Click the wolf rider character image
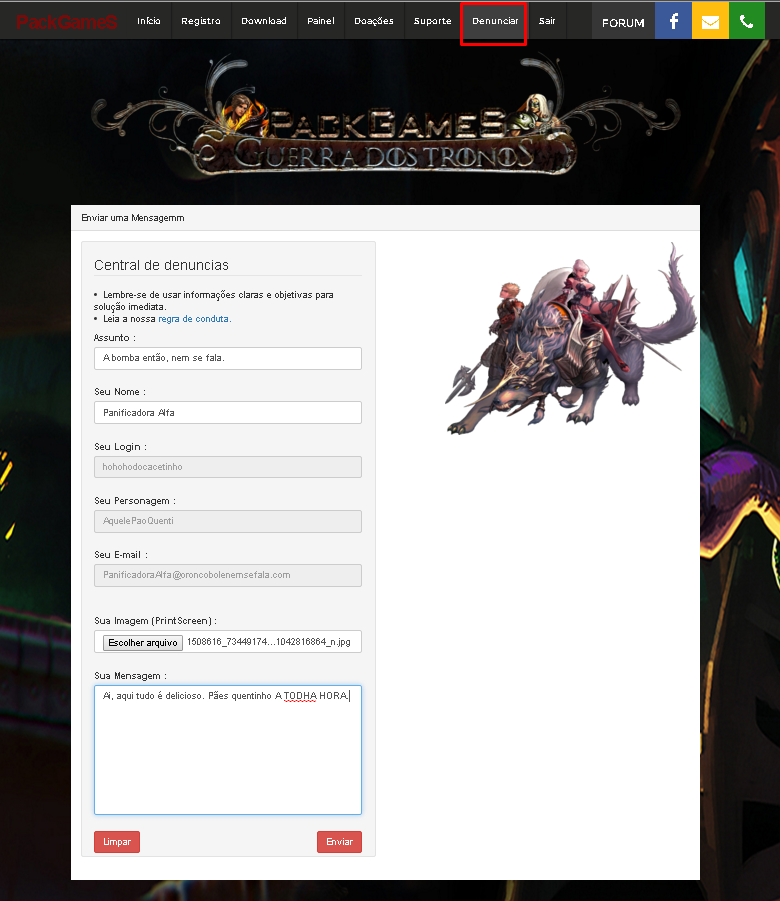The height and width of the screenshot is (901, 780). click(571, 339)
